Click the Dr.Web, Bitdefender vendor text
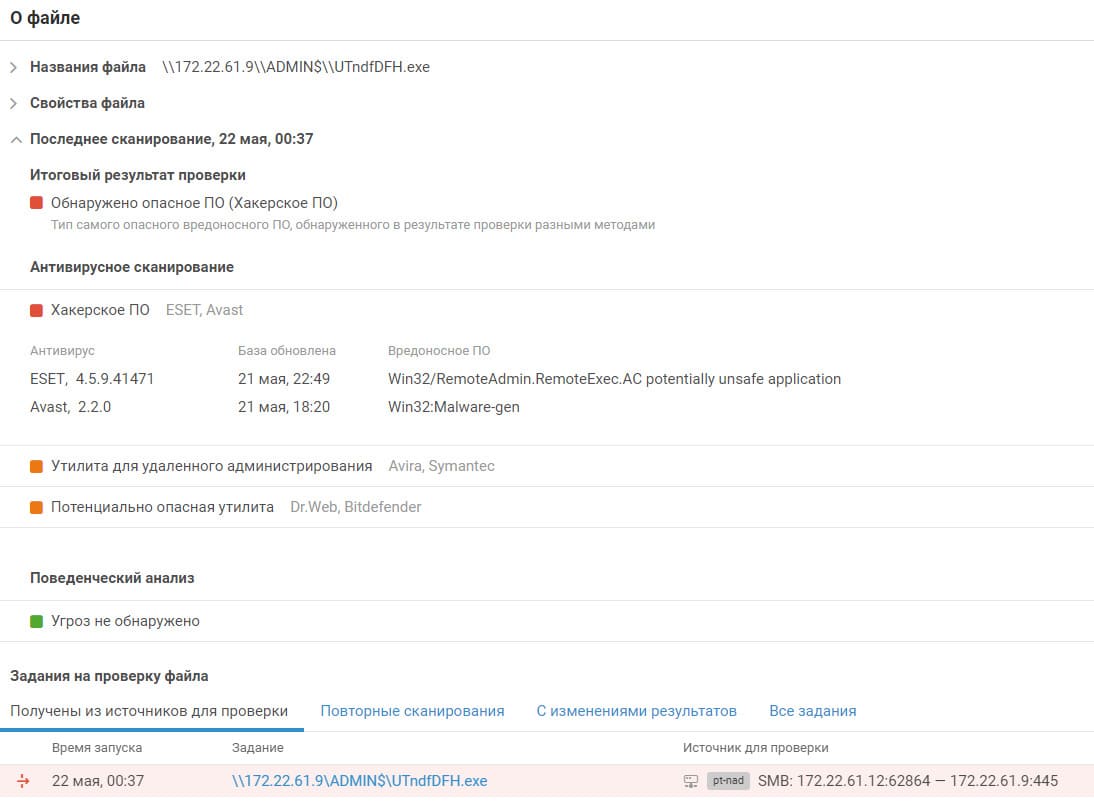This screenshot has height=807, width=1094. 356,507
